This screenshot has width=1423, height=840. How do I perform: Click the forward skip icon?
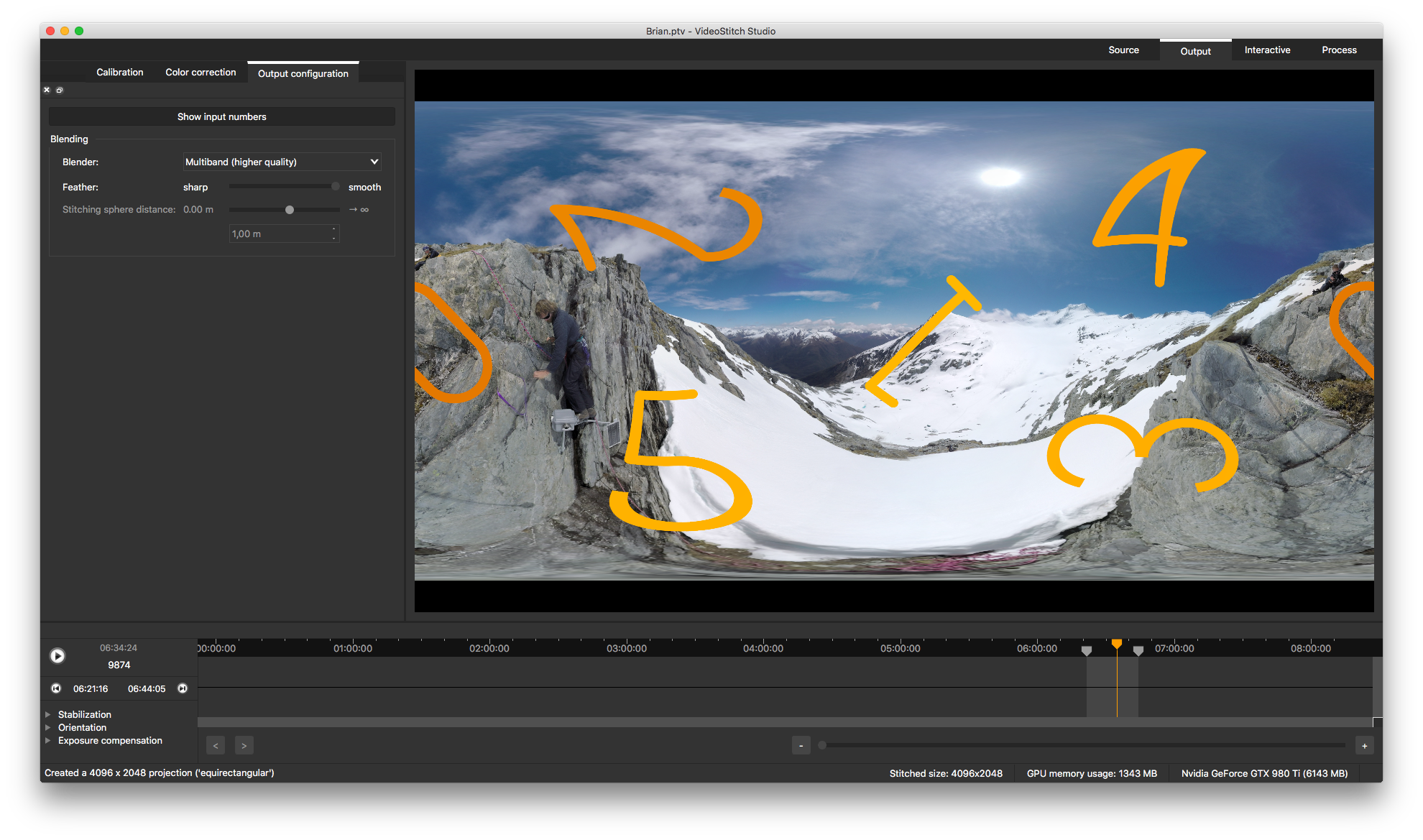[182, 688]
